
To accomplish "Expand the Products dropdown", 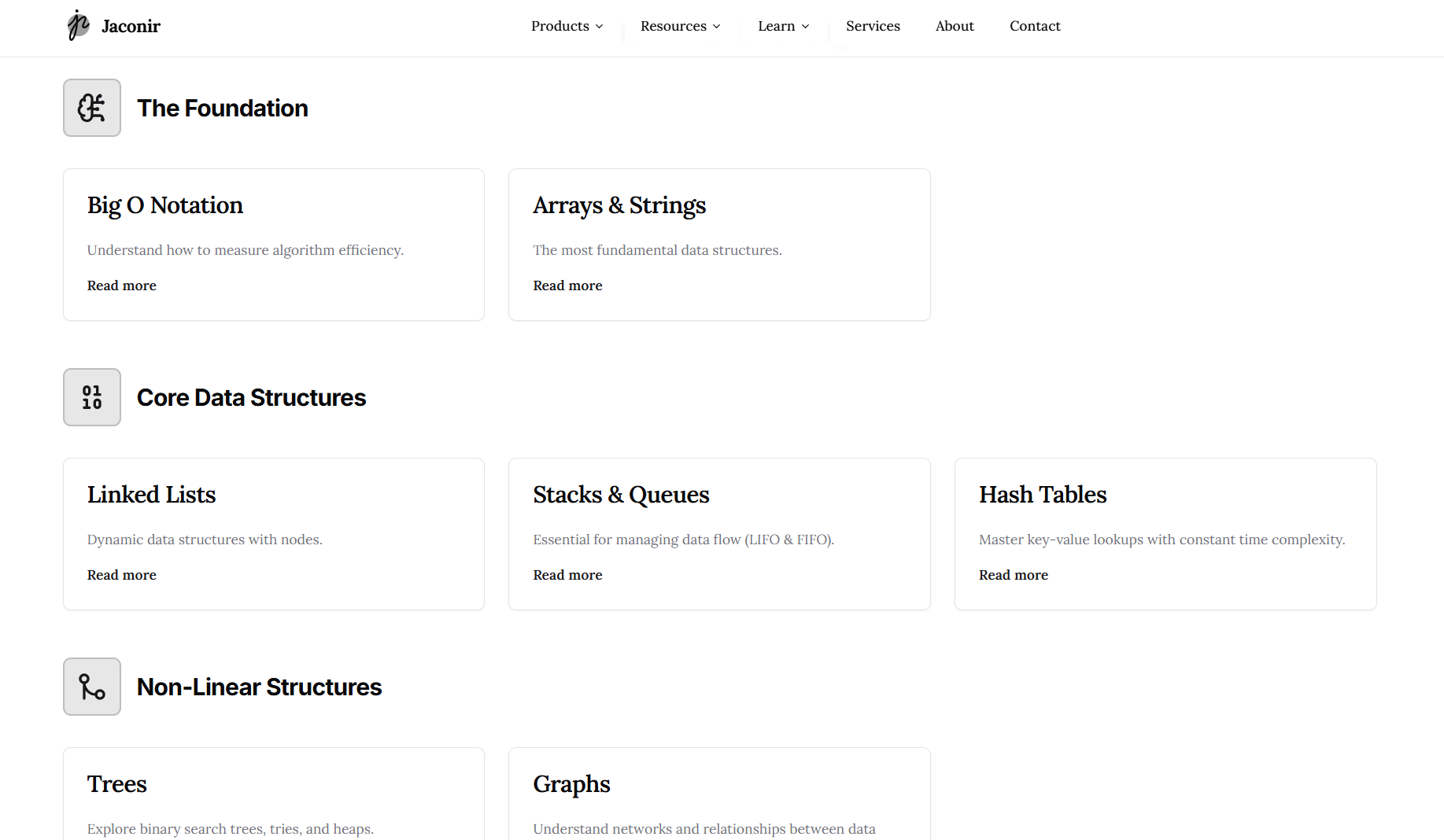I will coord(567,26).
